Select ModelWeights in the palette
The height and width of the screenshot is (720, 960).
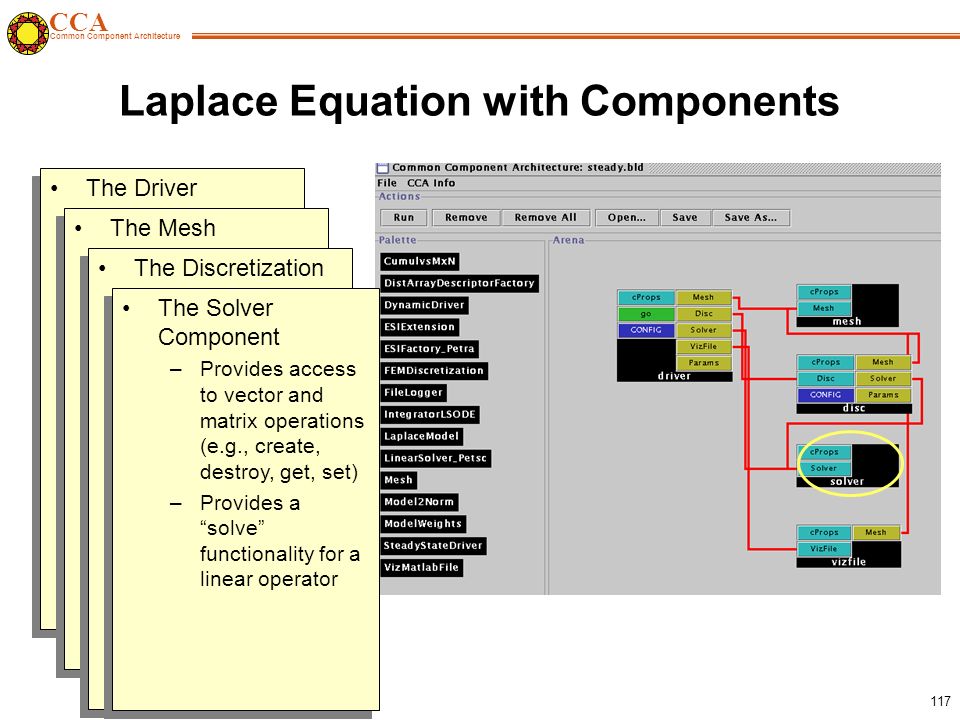(x=423, y=523)
